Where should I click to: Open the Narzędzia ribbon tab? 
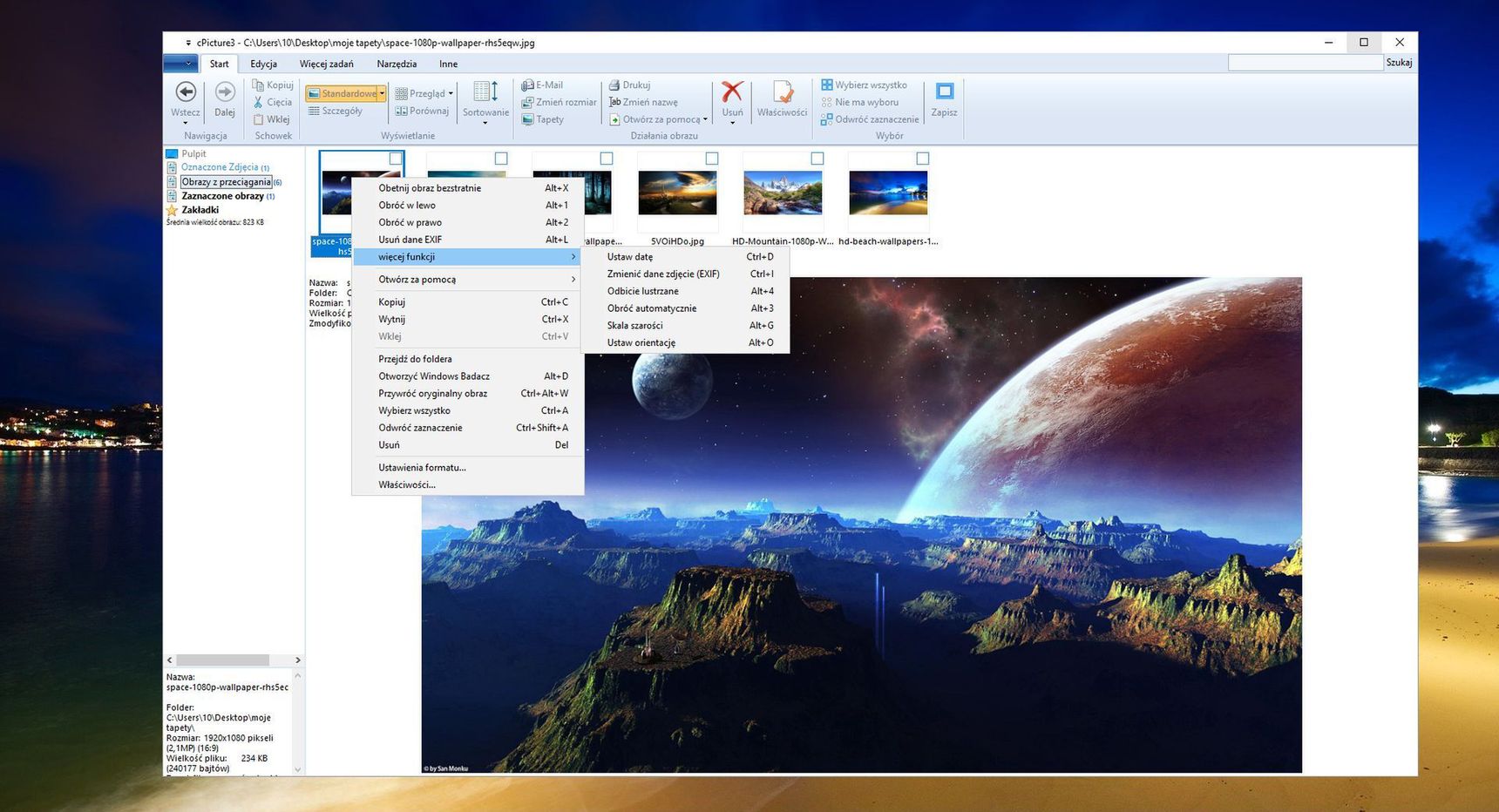397,64
